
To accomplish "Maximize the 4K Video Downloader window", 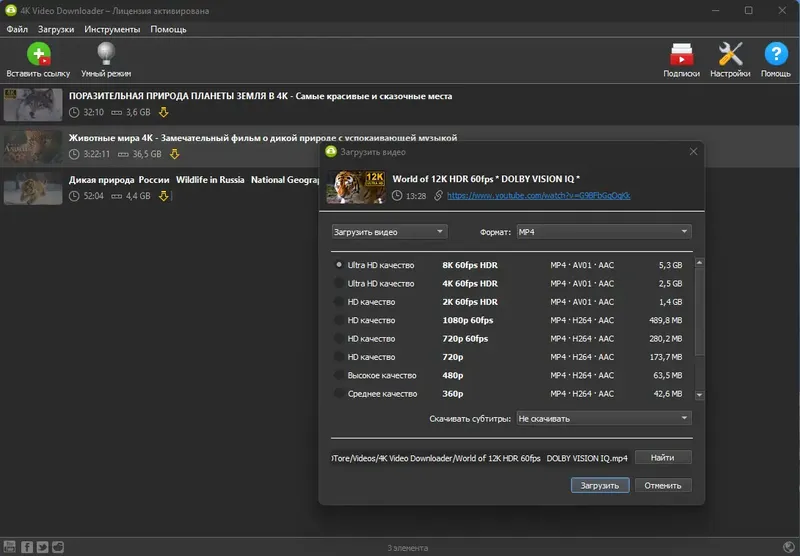I will [x=748, y=10].
